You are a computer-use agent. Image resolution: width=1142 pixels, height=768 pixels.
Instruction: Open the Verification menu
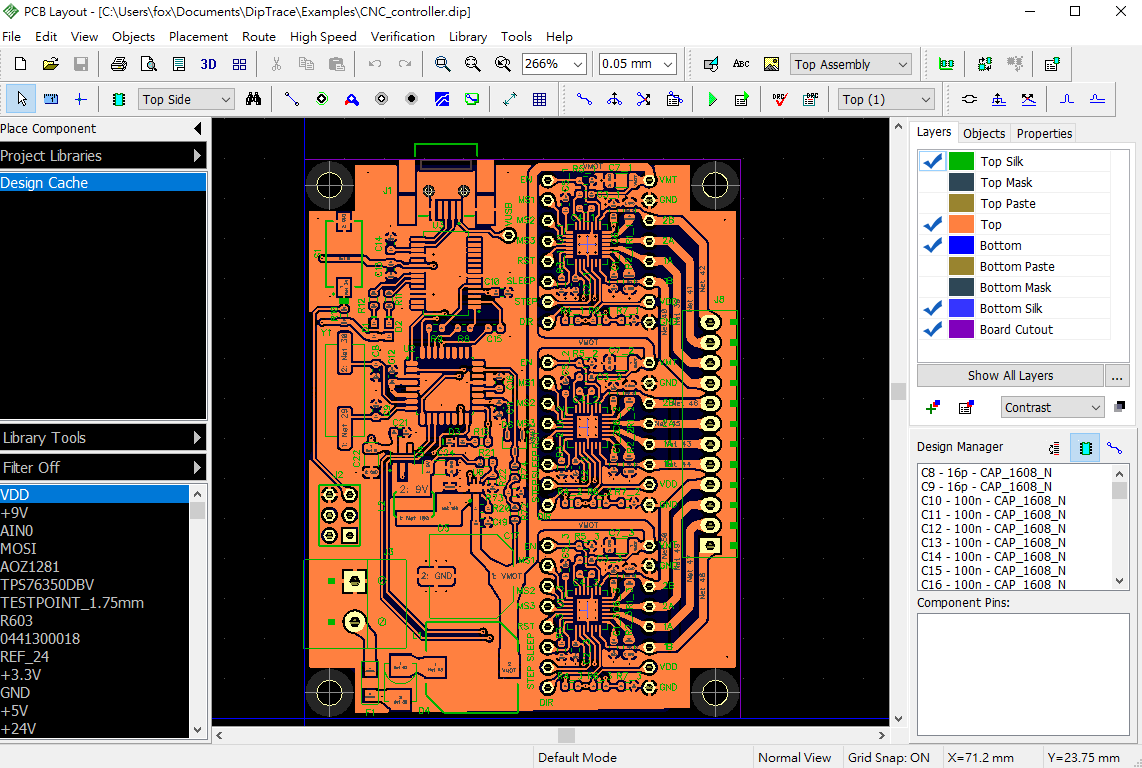(x=402, y=36)
